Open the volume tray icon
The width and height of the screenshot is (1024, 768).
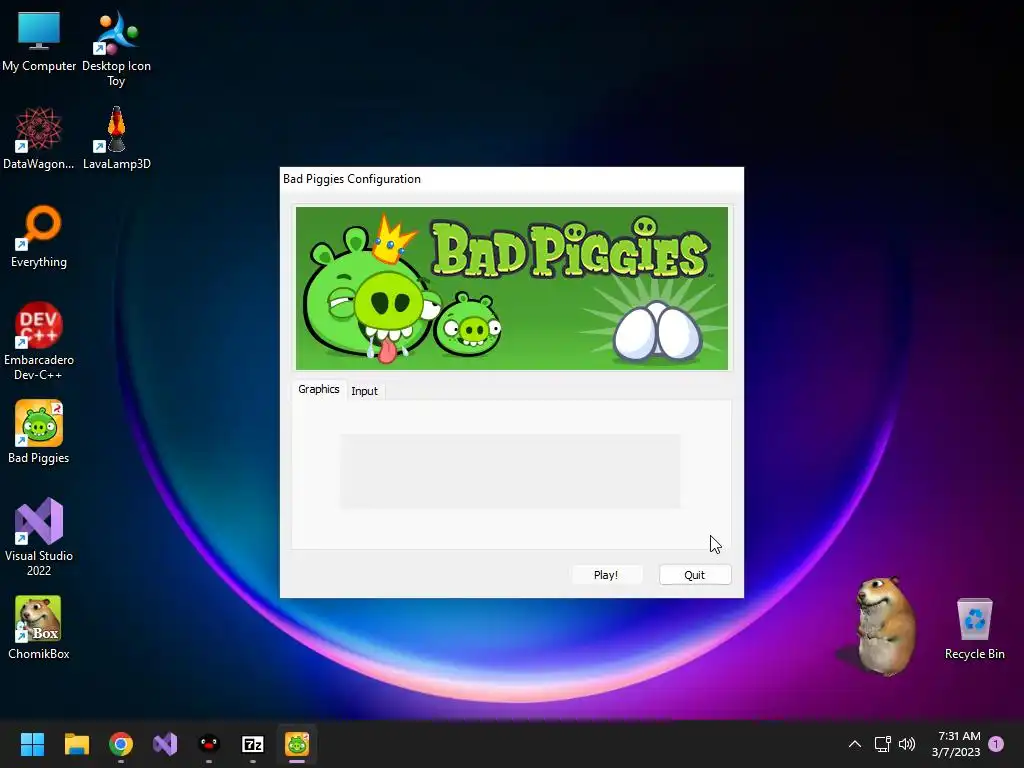click(907, 744)
